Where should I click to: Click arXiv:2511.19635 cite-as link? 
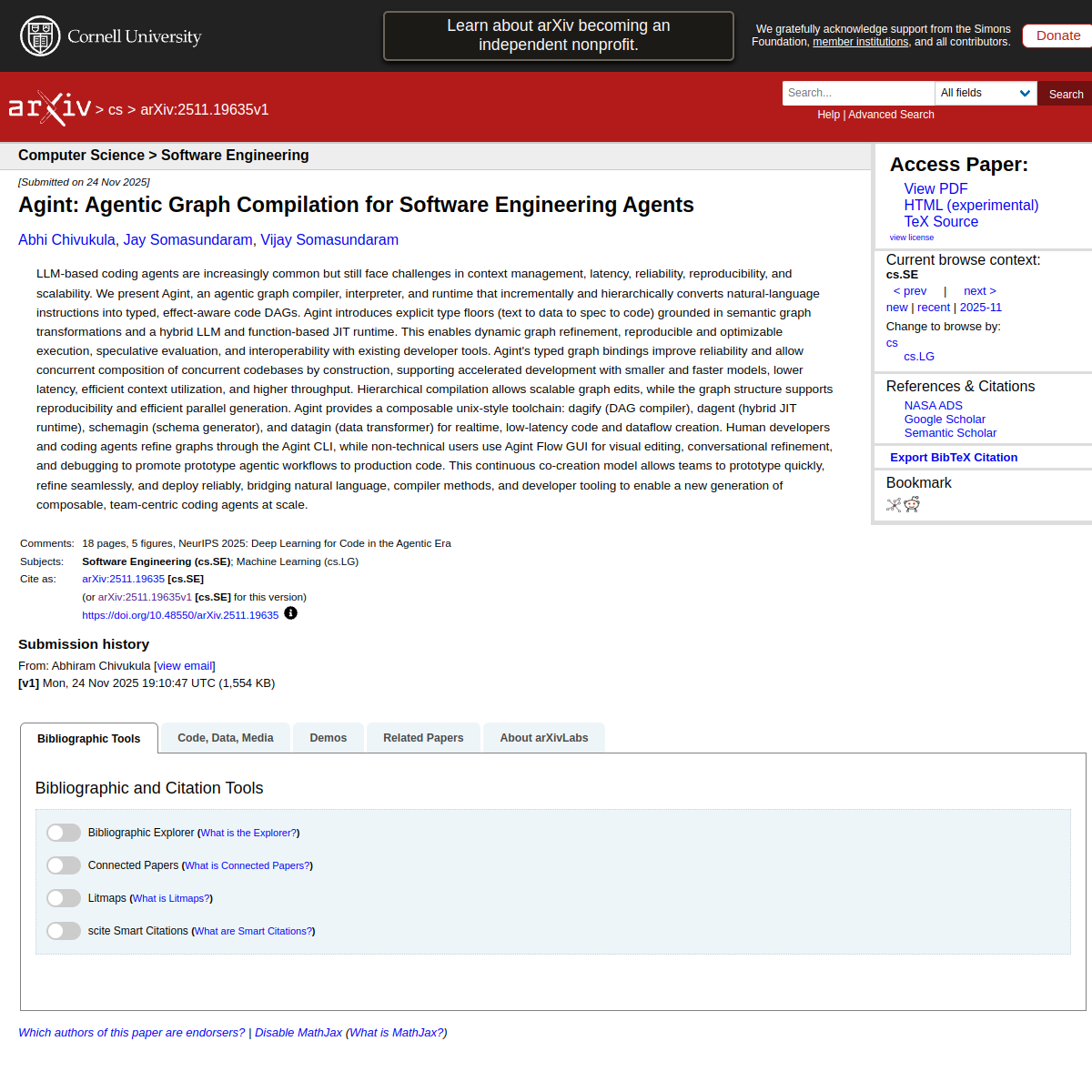click(124, 579)
